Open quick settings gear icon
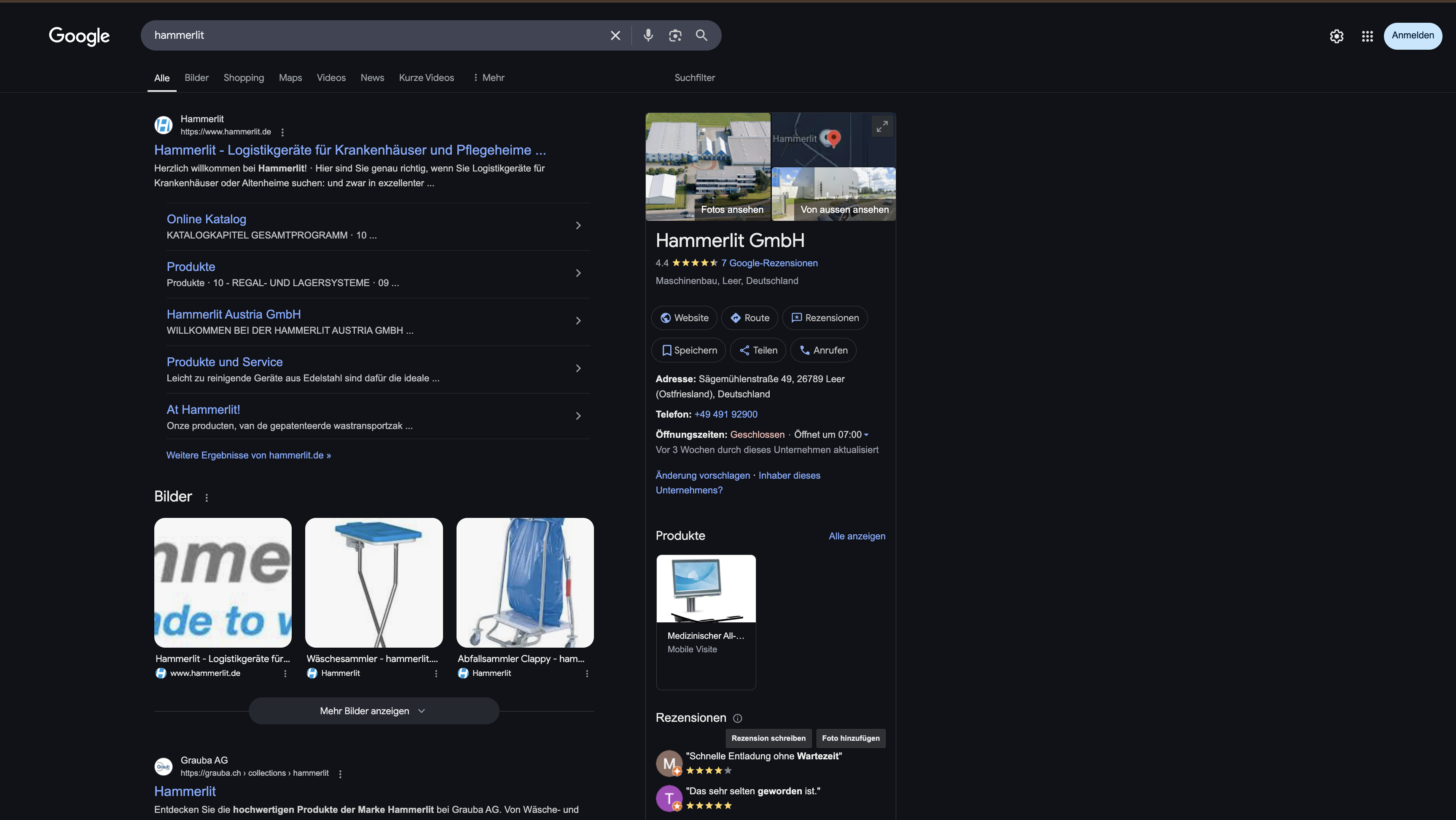 1337,36
